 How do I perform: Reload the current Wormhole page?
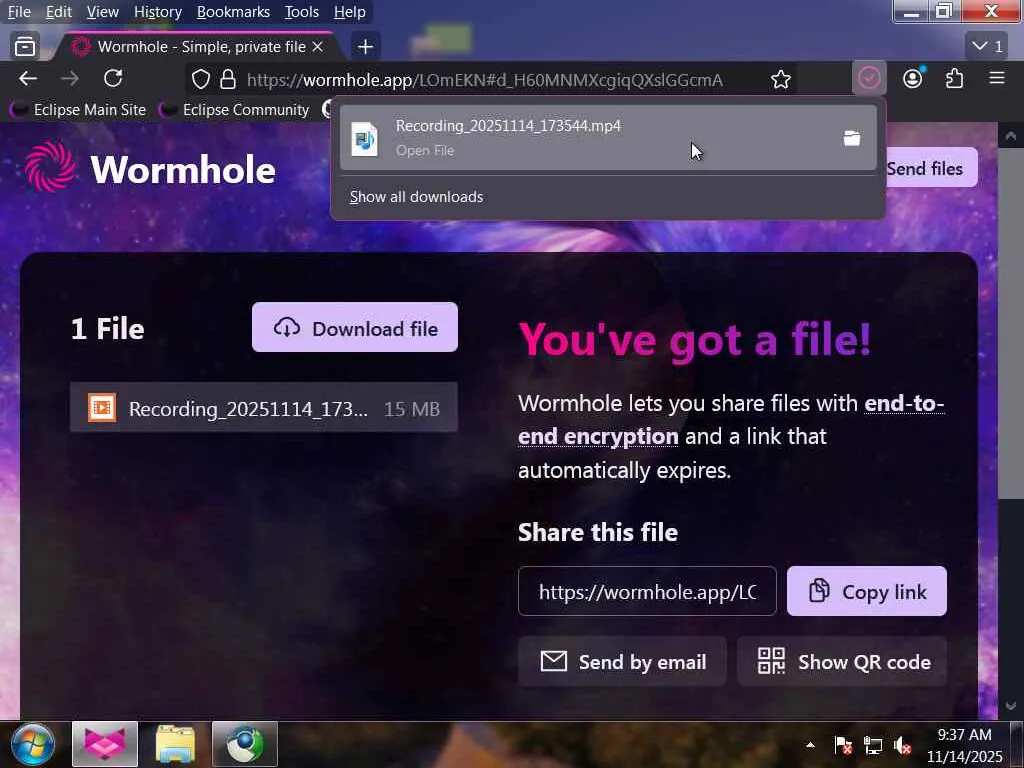[x=113, y=79]
